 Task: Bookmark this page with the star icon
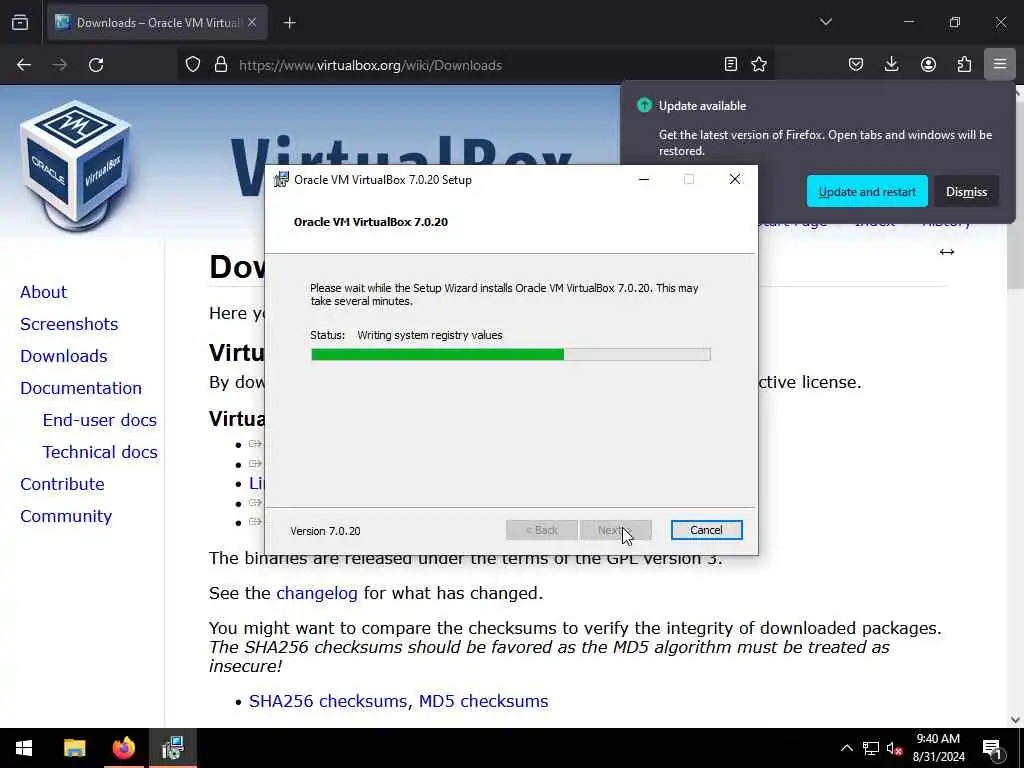pyautogui.click(x=759, y=64)
